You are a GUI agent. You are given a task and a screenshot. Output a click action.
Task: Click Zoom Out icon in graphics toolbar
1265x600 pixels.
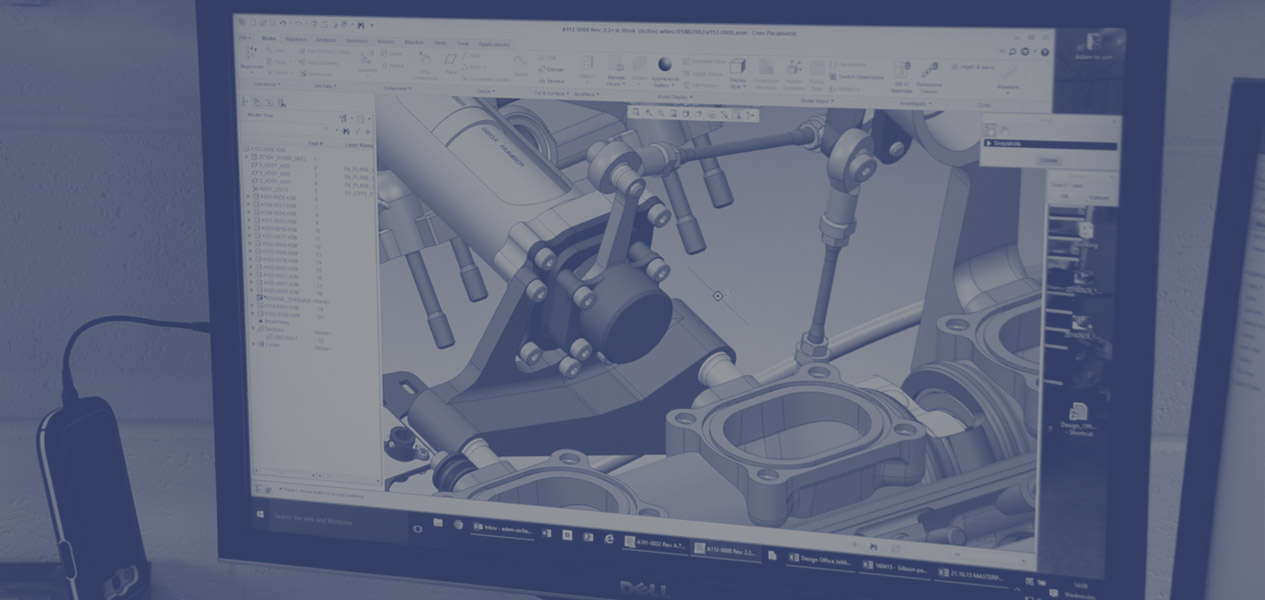coord(662,114)
